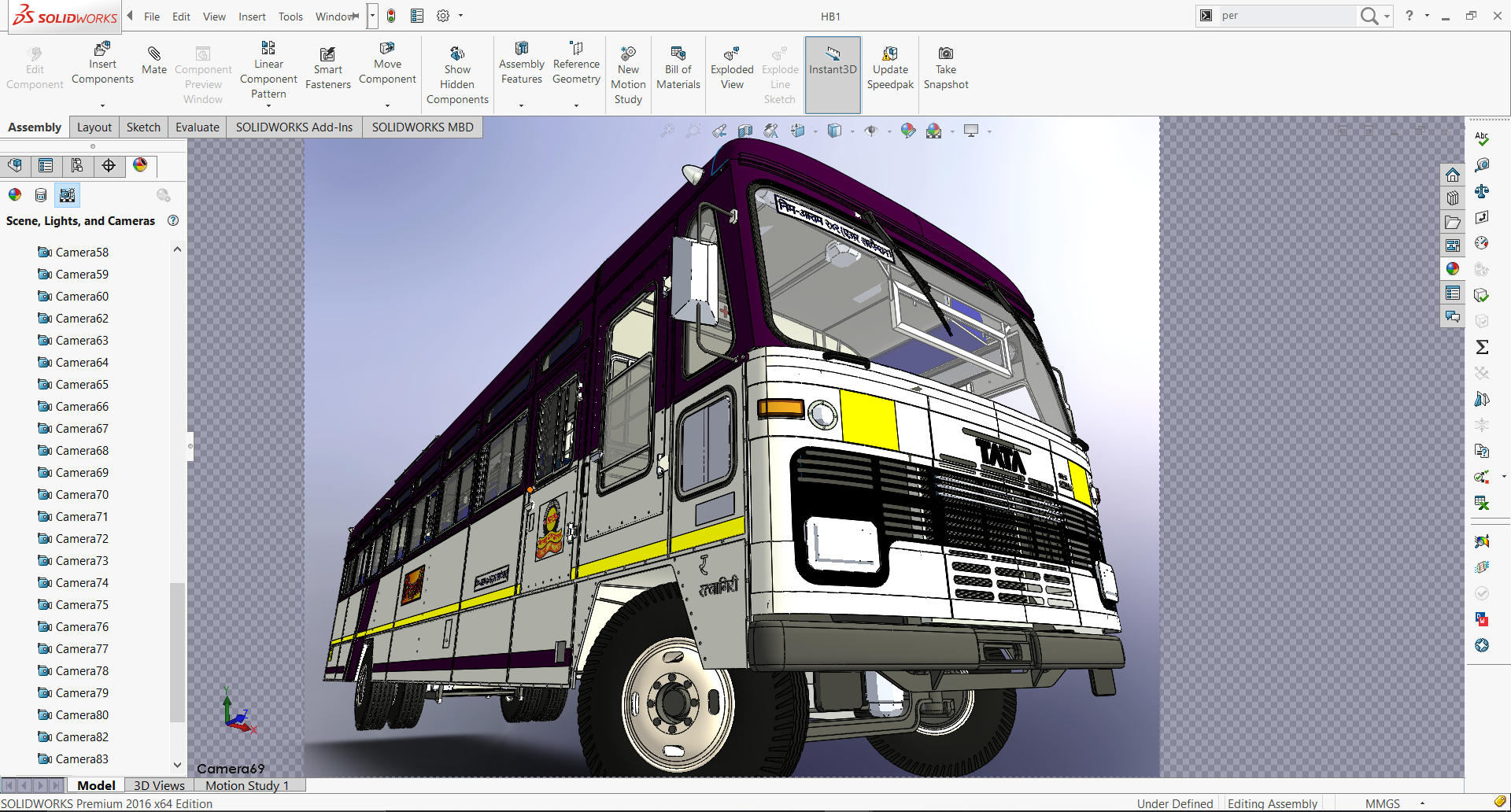Open the SOLIDWORKS Add-Ins tab
Screen dimensions: 1511x812
coord(294,127)
